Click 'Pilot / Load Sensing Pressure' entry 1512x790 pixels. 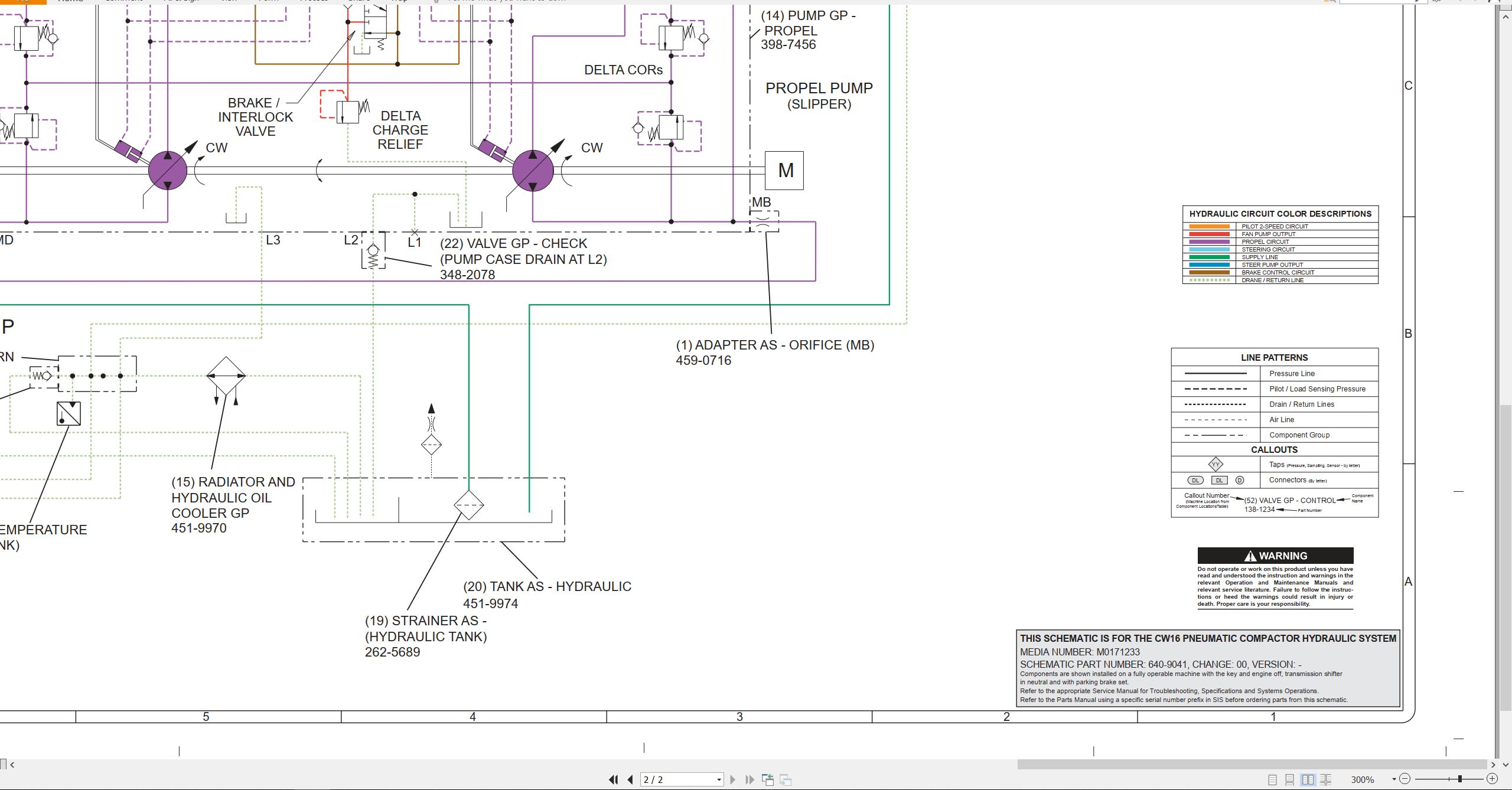tap(1318, 389)
